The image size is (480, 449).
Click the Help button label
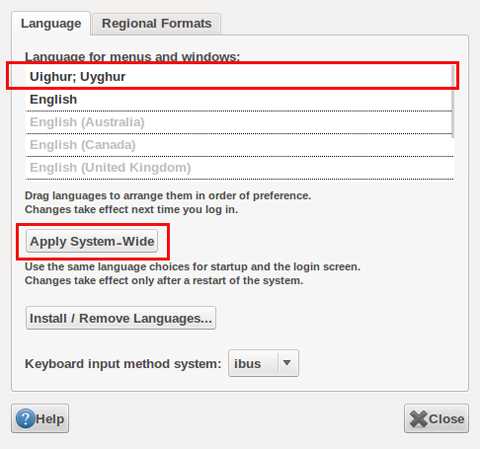coord(50,419)
